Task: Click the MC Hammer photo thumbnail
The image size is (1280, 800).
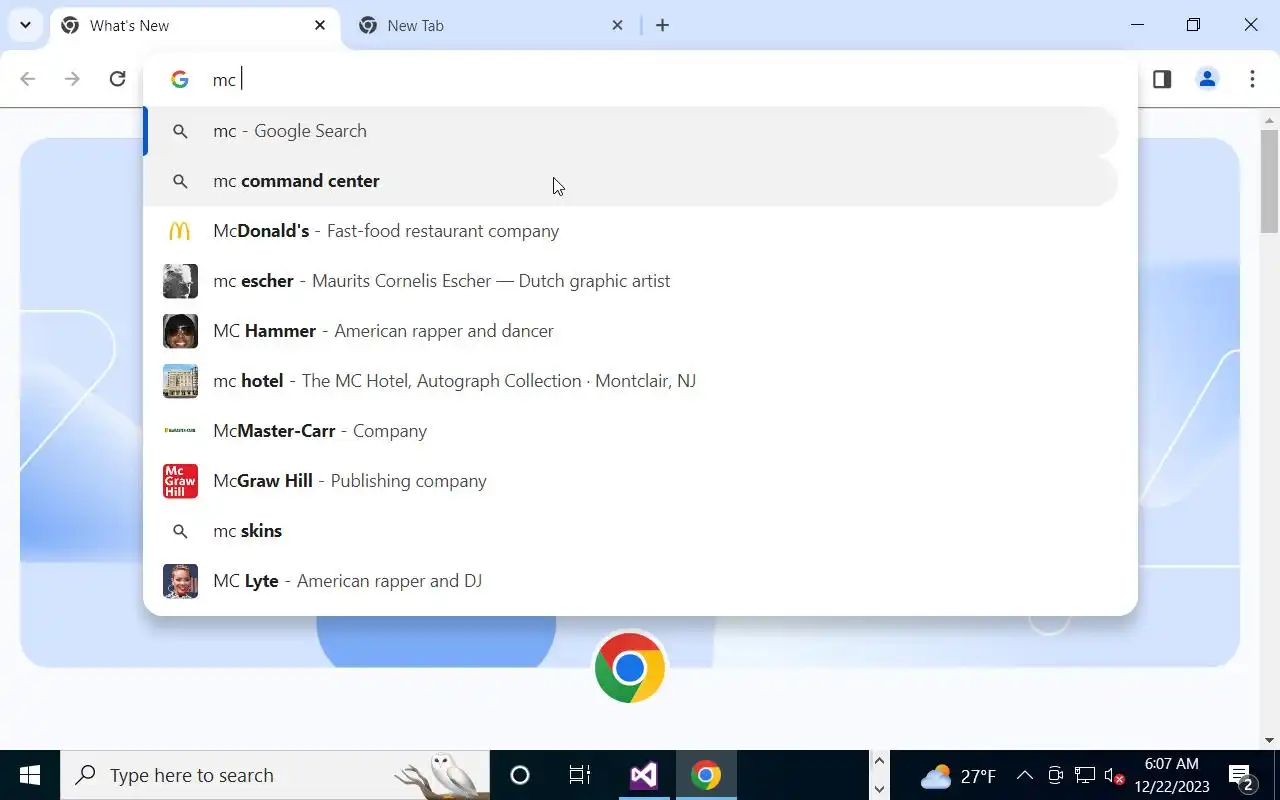Action: point(180,331)
